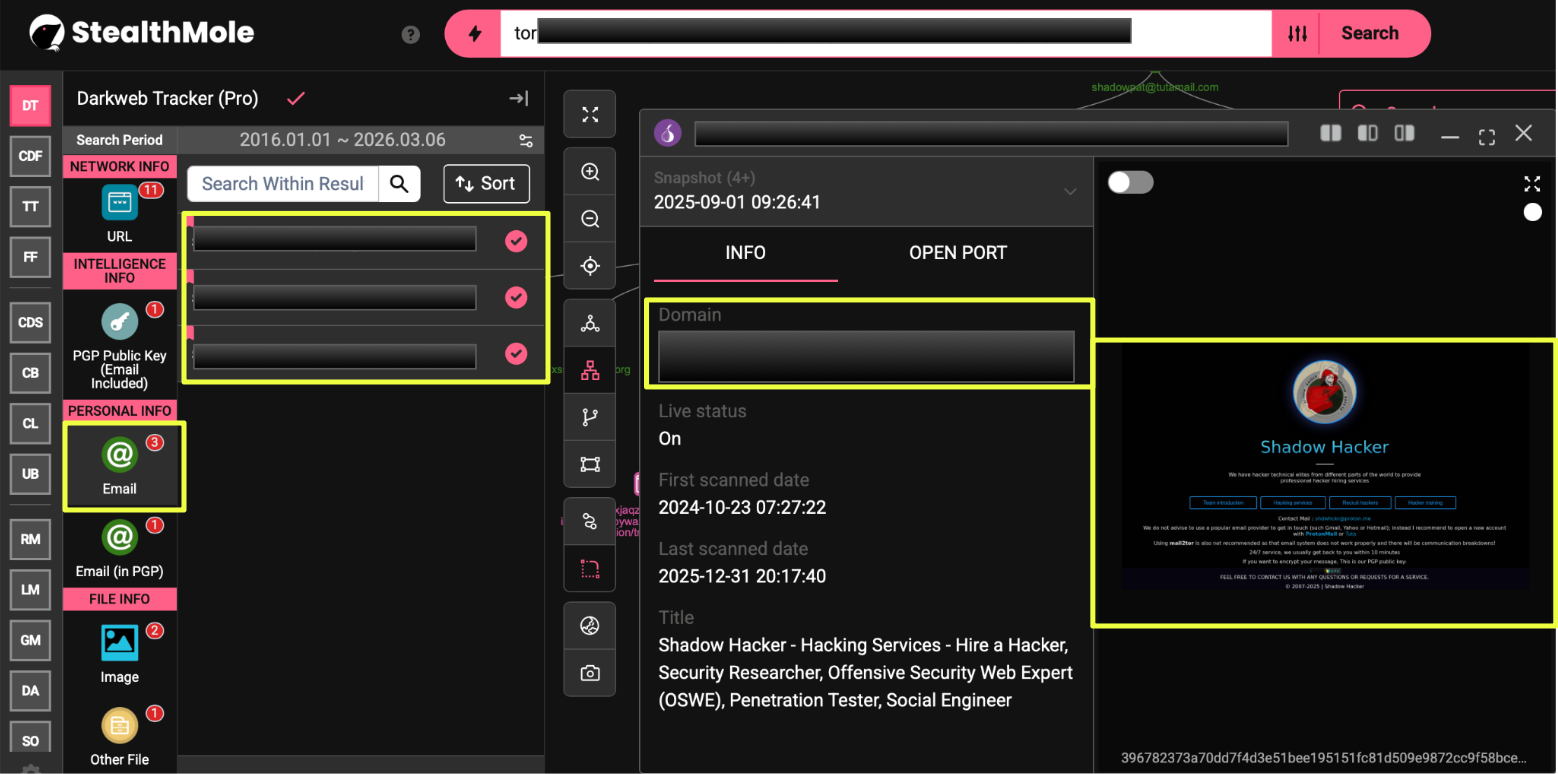The width and height of the screenshot is (1558, 774).
Task: Click the camera screenshot tool icon
Action: 590,673
